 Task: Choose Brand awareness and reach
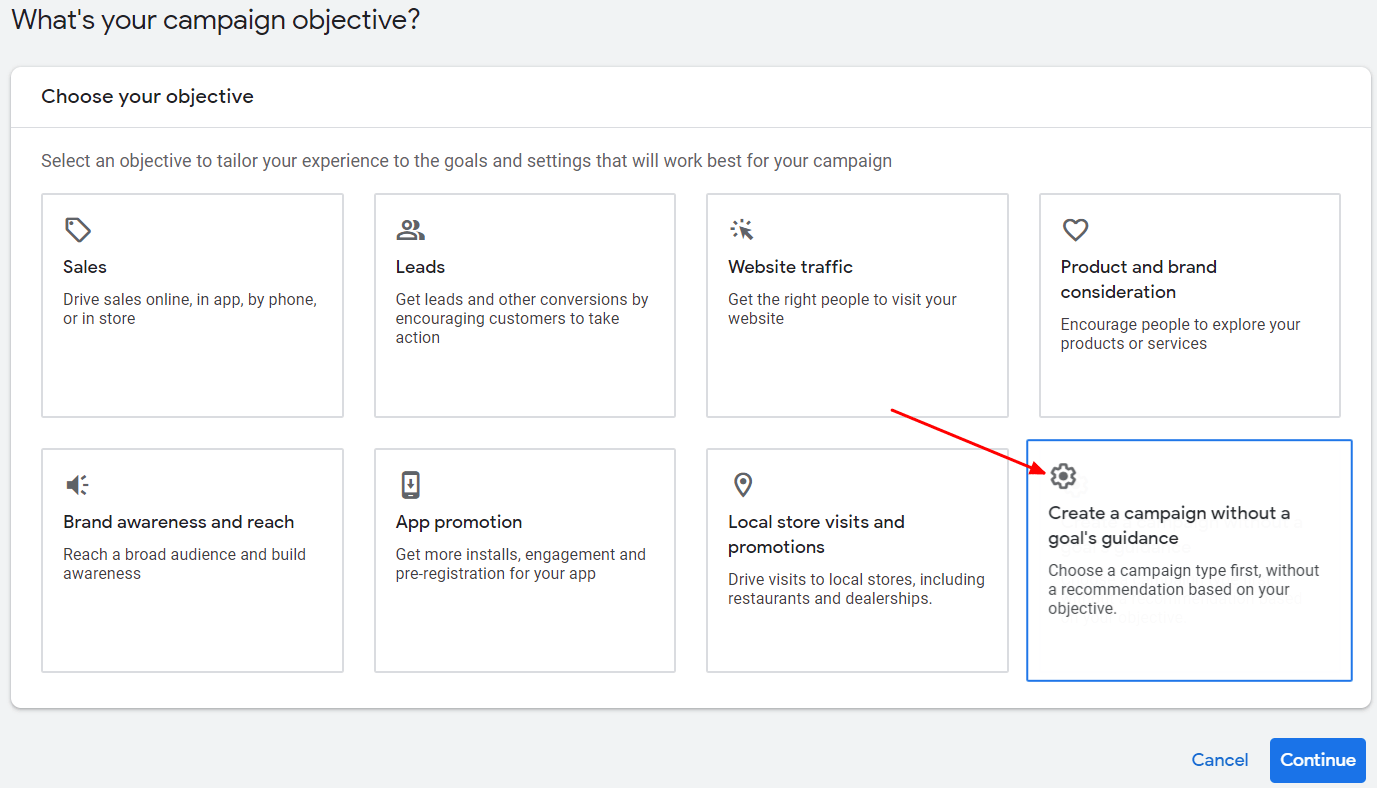point(192,560)
